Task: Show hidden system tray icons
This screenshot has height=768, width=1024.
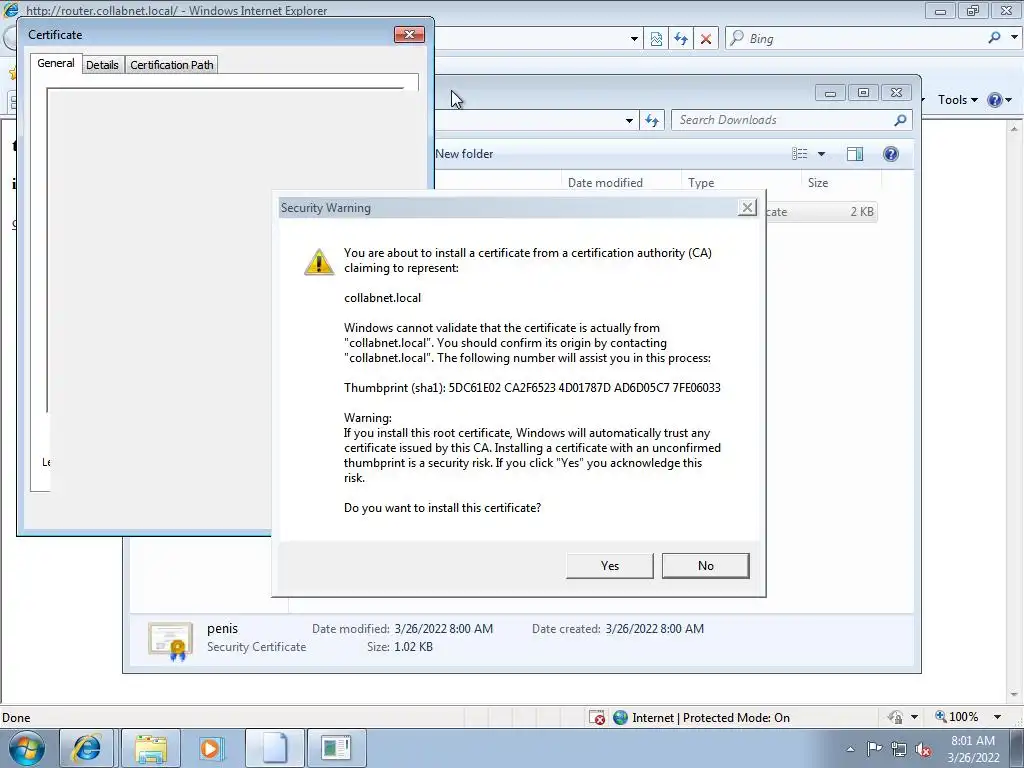Action: point(850,749)
